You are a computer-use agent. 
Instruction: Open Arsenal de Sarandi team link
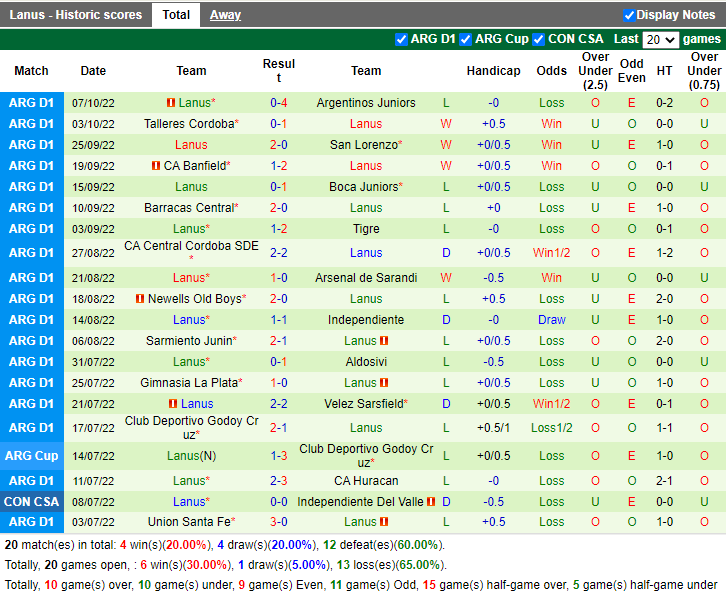tap(366, 278)
